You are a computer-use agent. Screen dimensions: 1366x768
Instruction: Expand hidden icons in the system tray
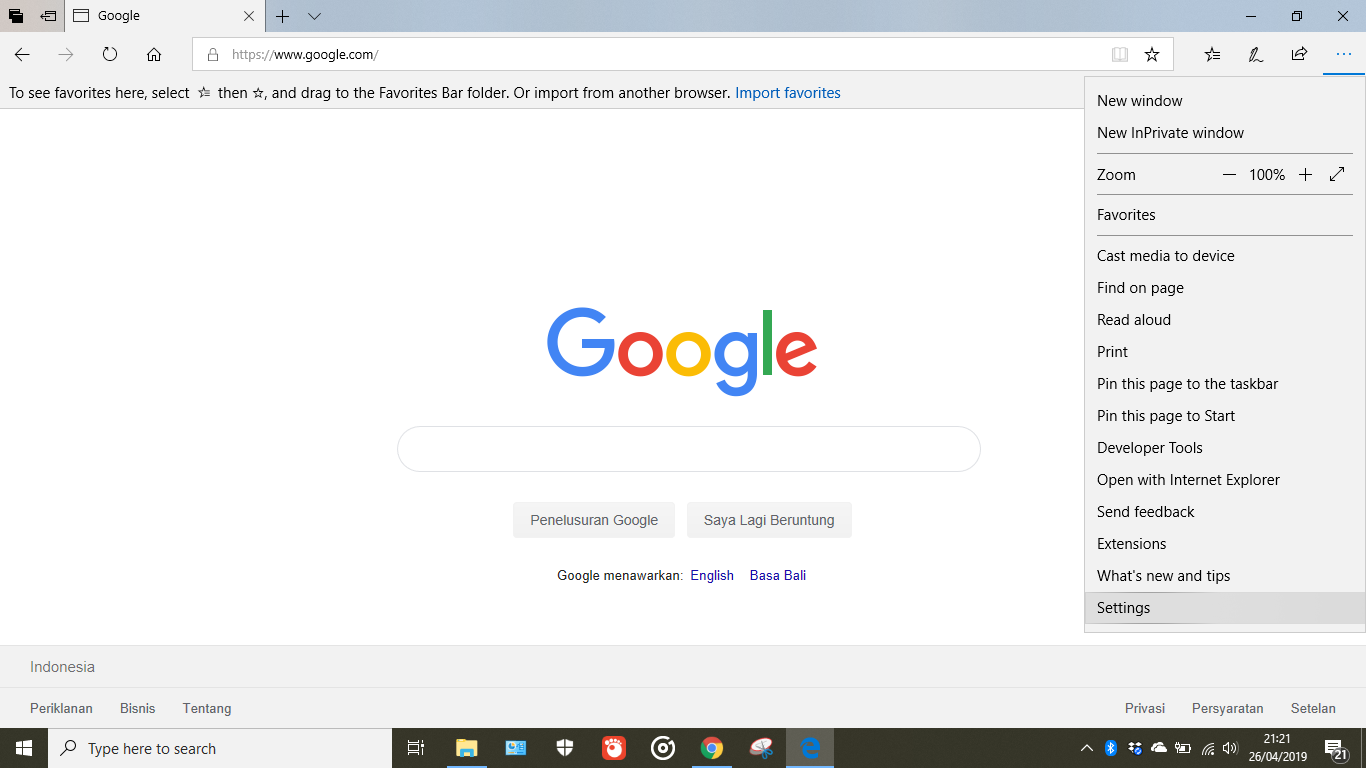(1086, 747)
